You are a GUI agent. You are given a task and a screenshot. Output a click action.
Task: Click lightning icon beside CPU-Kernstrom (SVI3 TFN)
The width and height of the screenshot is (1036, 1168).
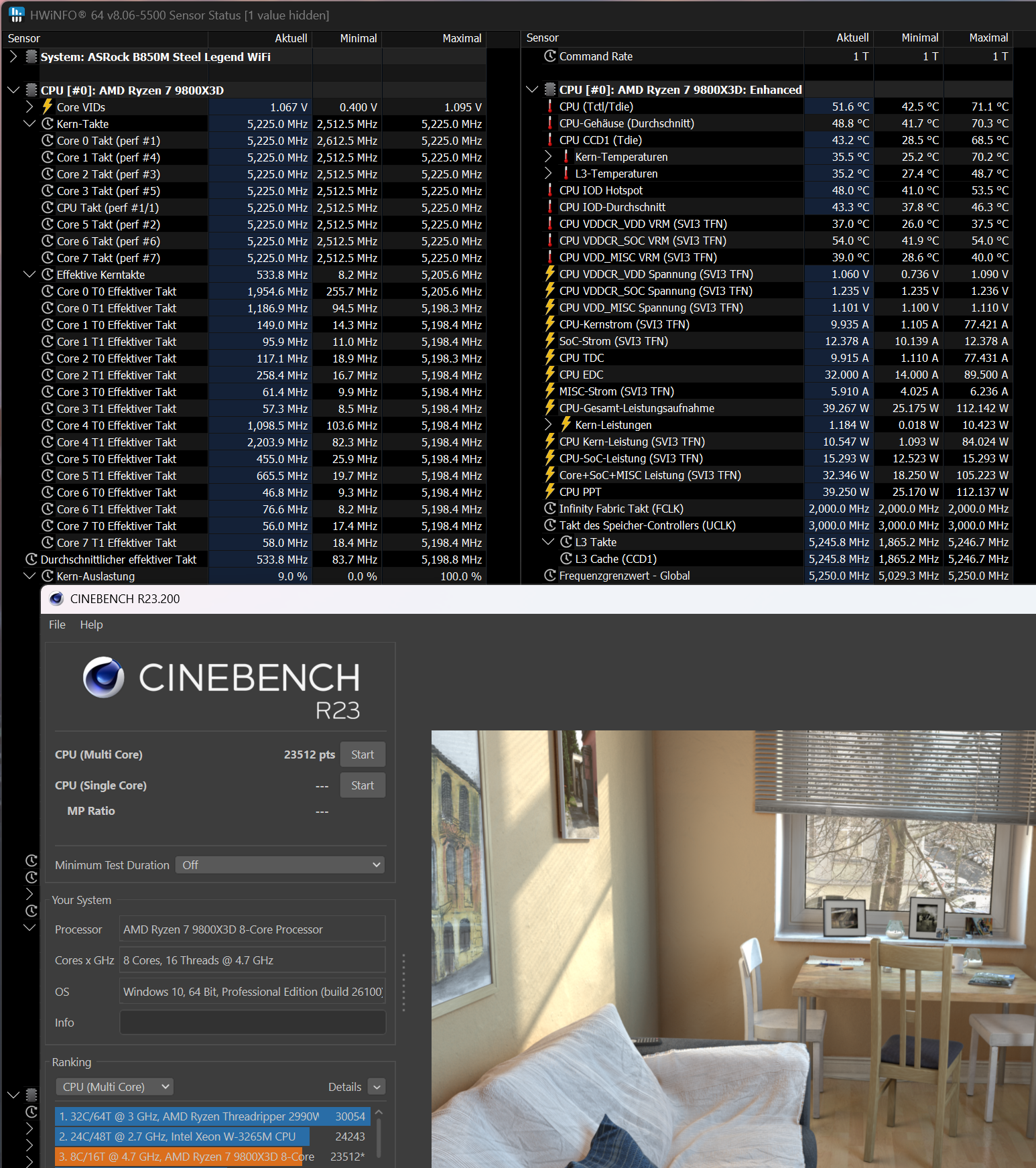click(549, 324)
